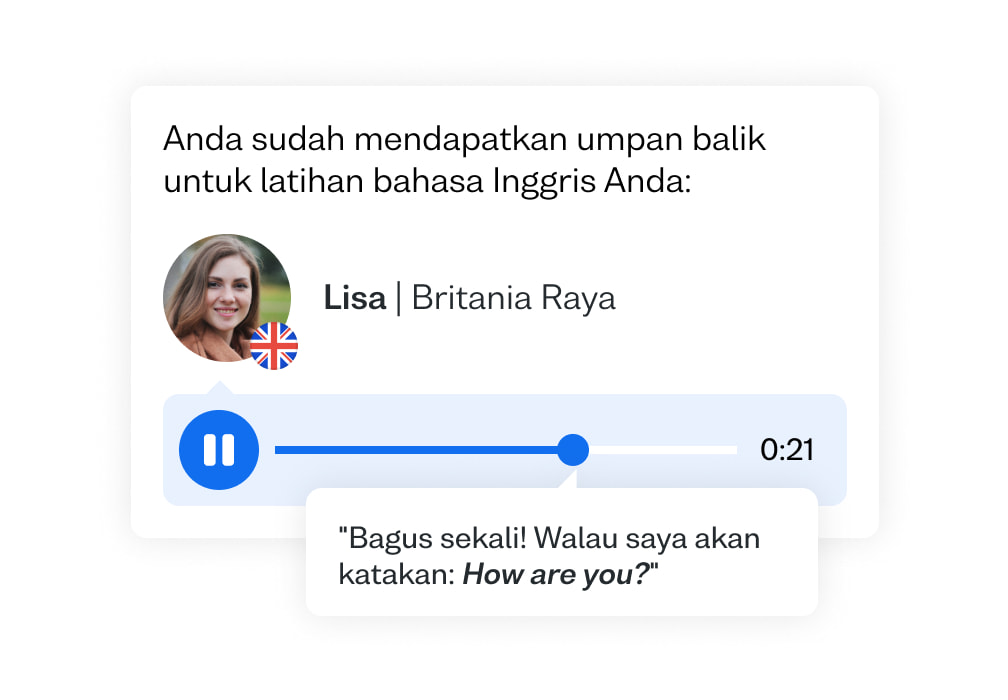Click the 0:21 audio timestamp

(787, 449)
